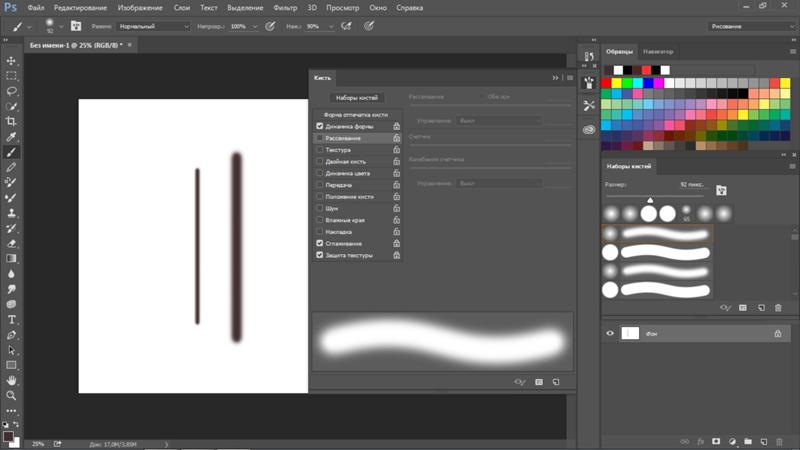Open the blend mode Нормальный dropdown

pos(152,26)
